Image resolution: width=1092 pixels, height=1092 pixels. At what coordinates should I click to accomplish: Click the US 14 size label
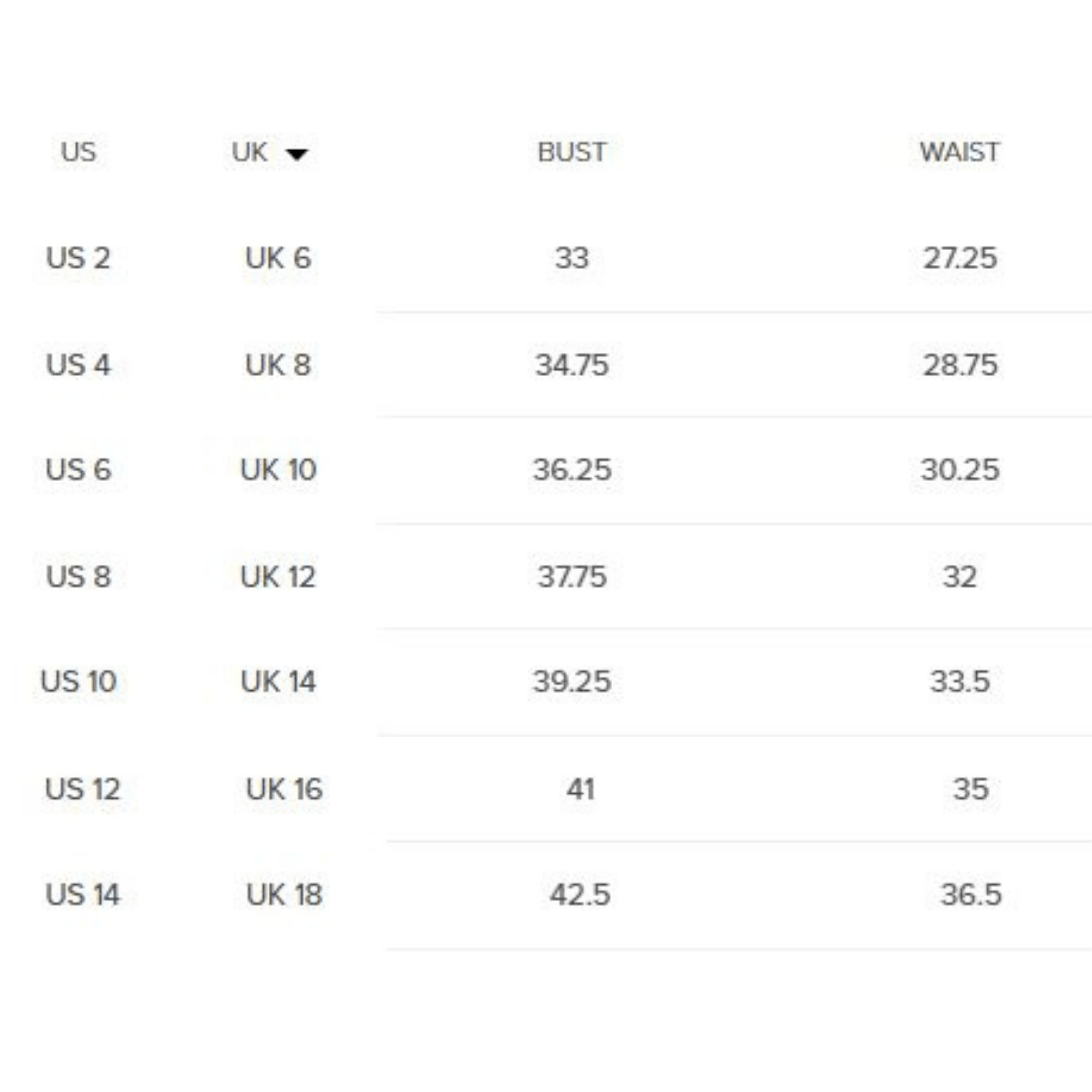pyautogui.click(x=82, y=895)
